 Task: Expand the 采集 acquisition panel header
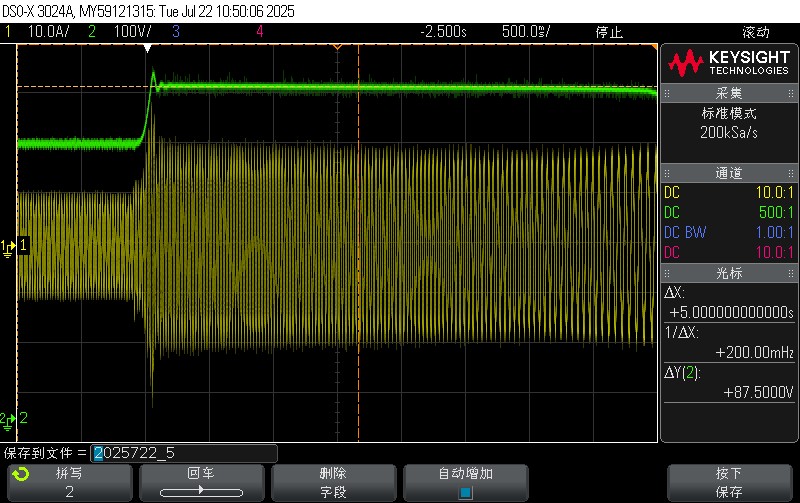tap(728, 93)
